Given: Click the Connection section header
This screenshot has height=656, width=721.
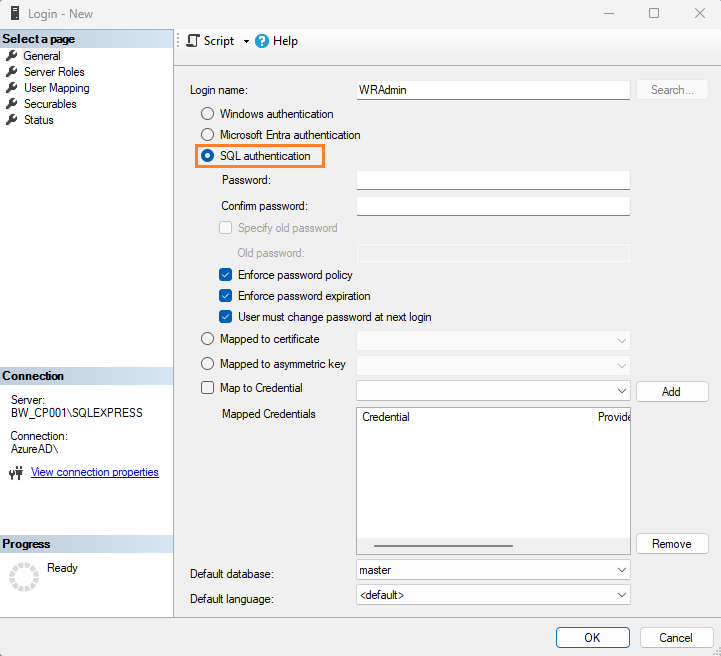Looking at the screenshot, I should (86, 376).
